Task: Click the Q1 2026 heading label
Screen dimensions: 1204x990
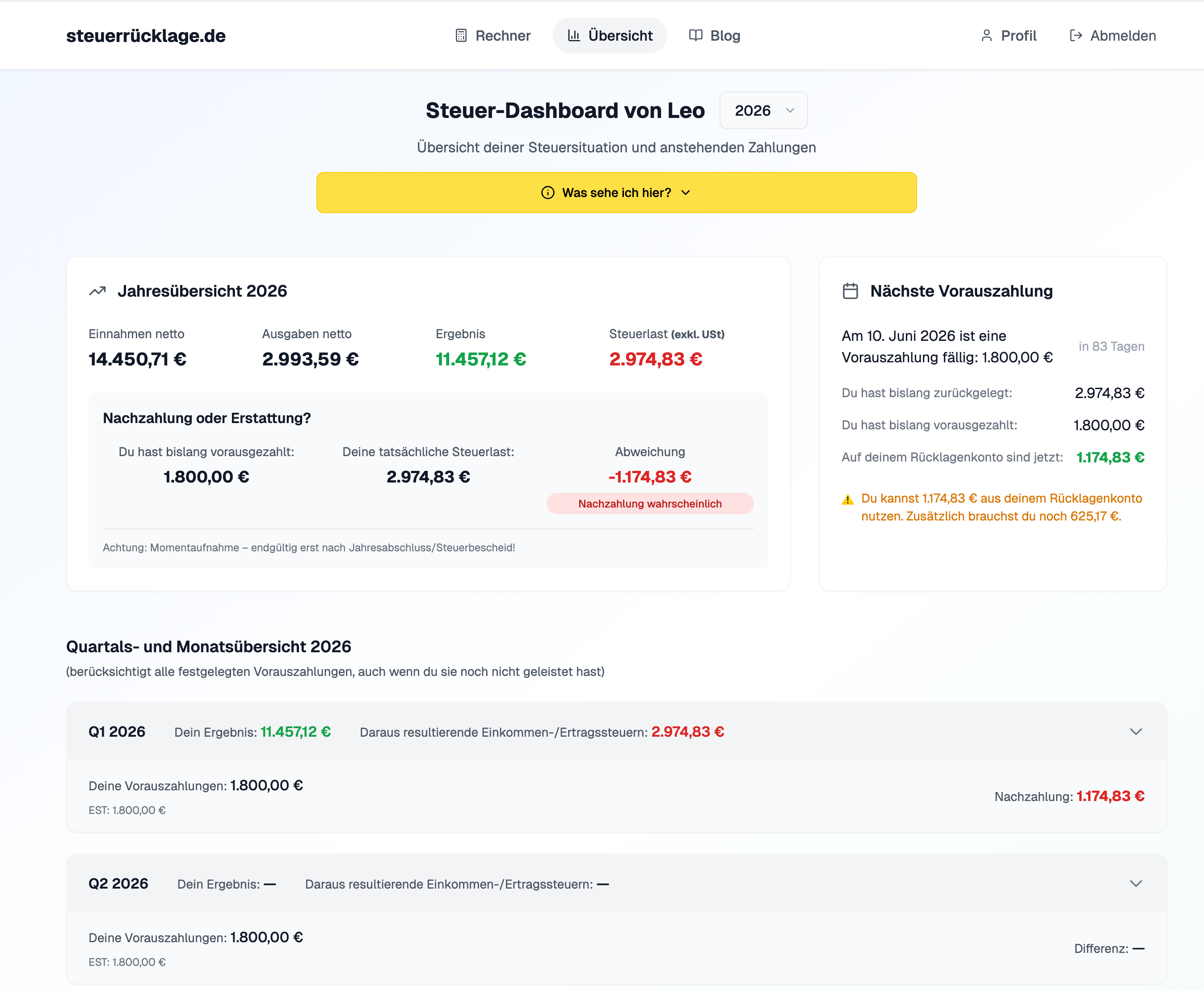Action: tap(117, 732)
